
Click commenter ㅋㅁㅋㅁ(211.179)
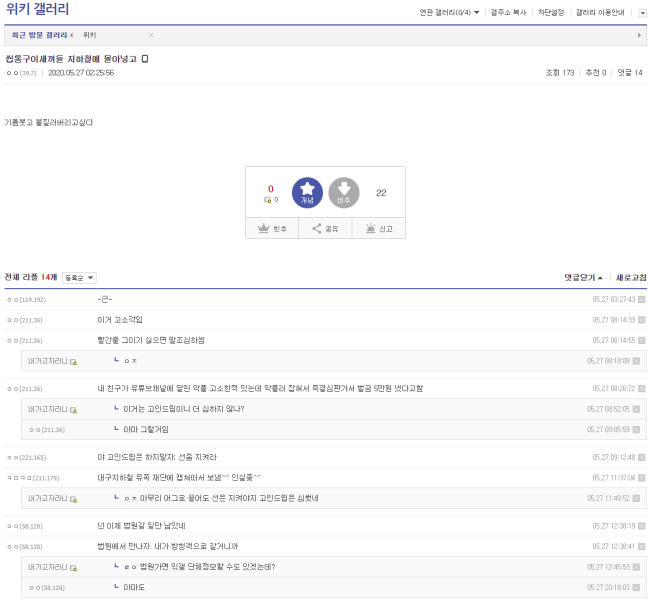tap(33, 478)
